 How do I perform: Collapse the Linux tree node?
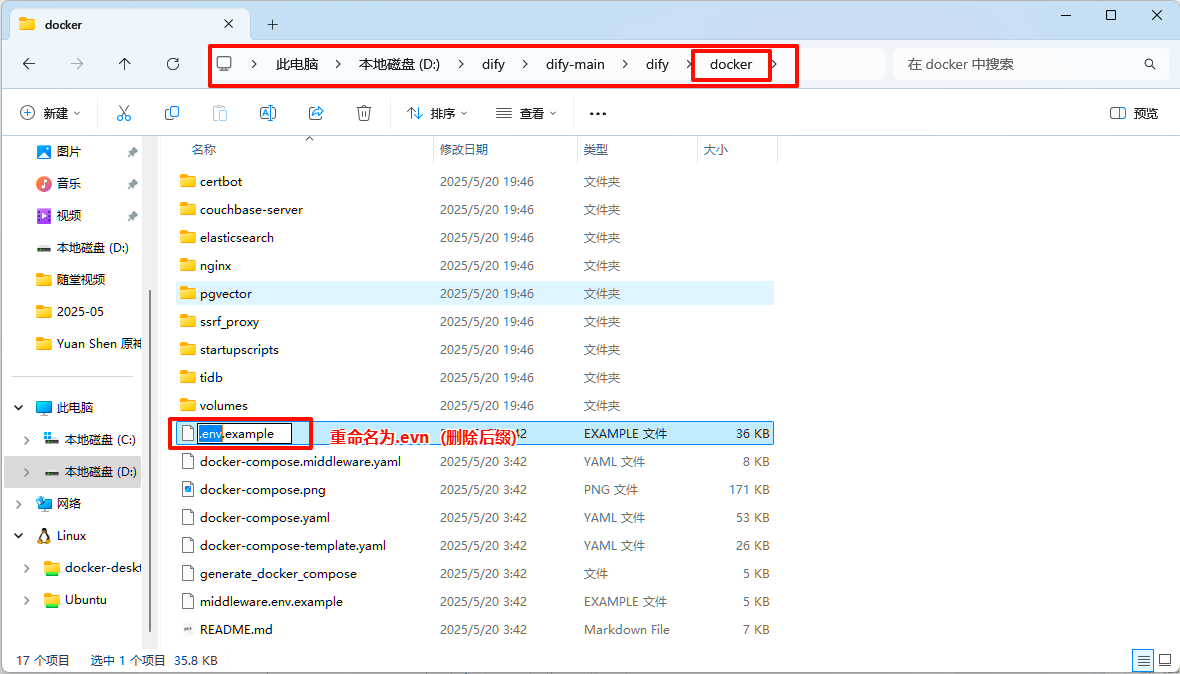[x=19, y=536]
